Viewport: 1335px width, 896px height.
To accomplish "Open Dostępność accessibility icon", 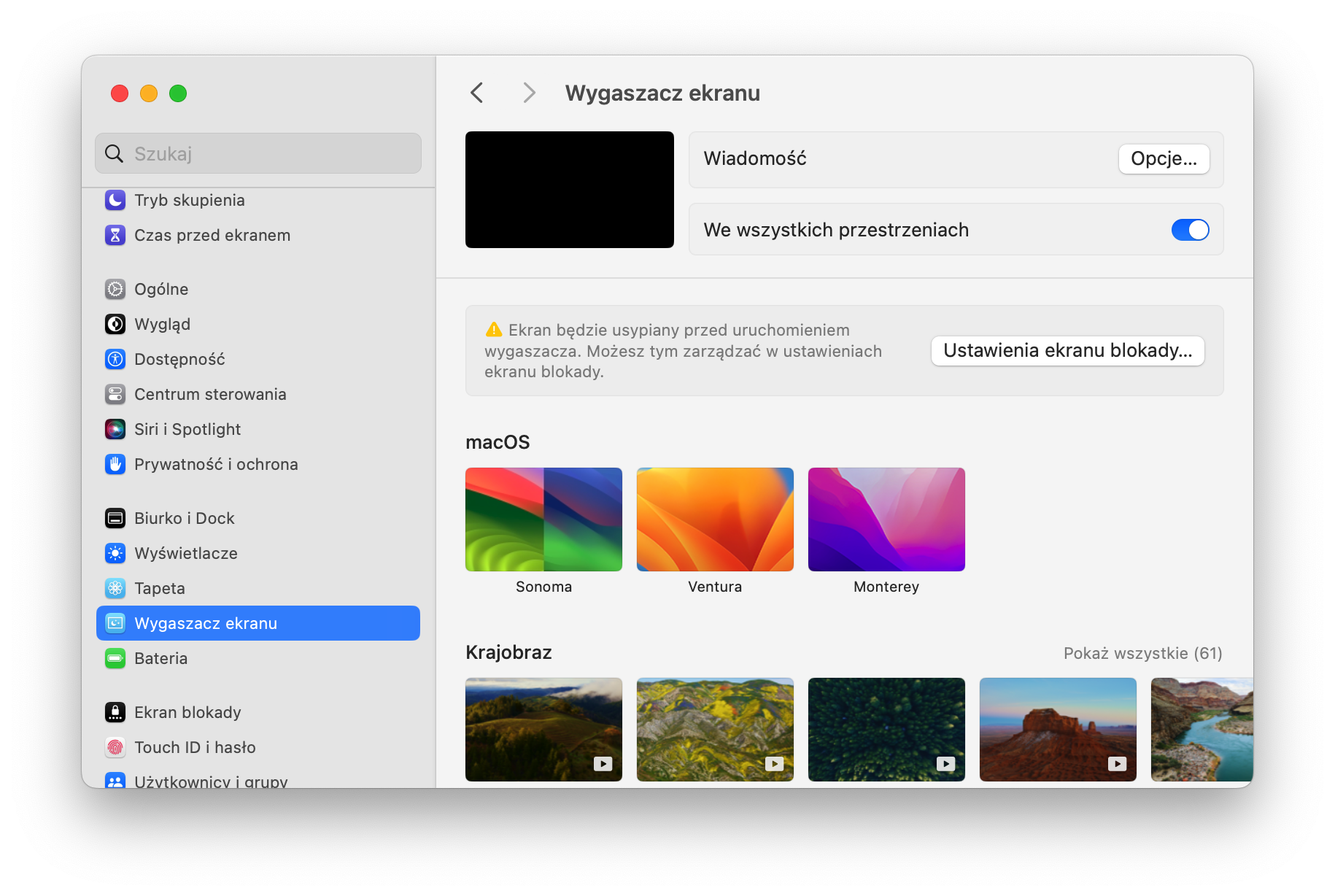I will click(x=115, y=359).
